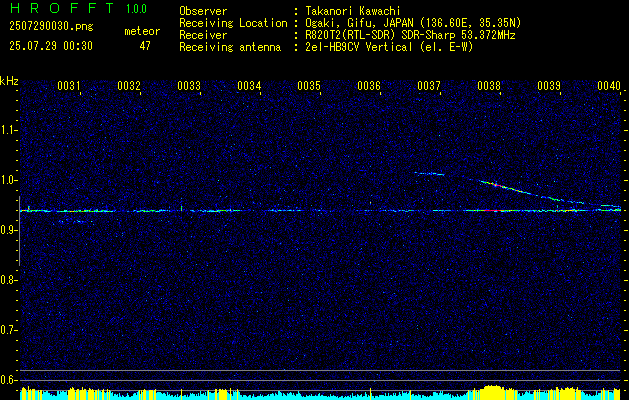Select the filename 2507290030.png
This screenshot has width=629, height=400.
[x=51, y=27]
